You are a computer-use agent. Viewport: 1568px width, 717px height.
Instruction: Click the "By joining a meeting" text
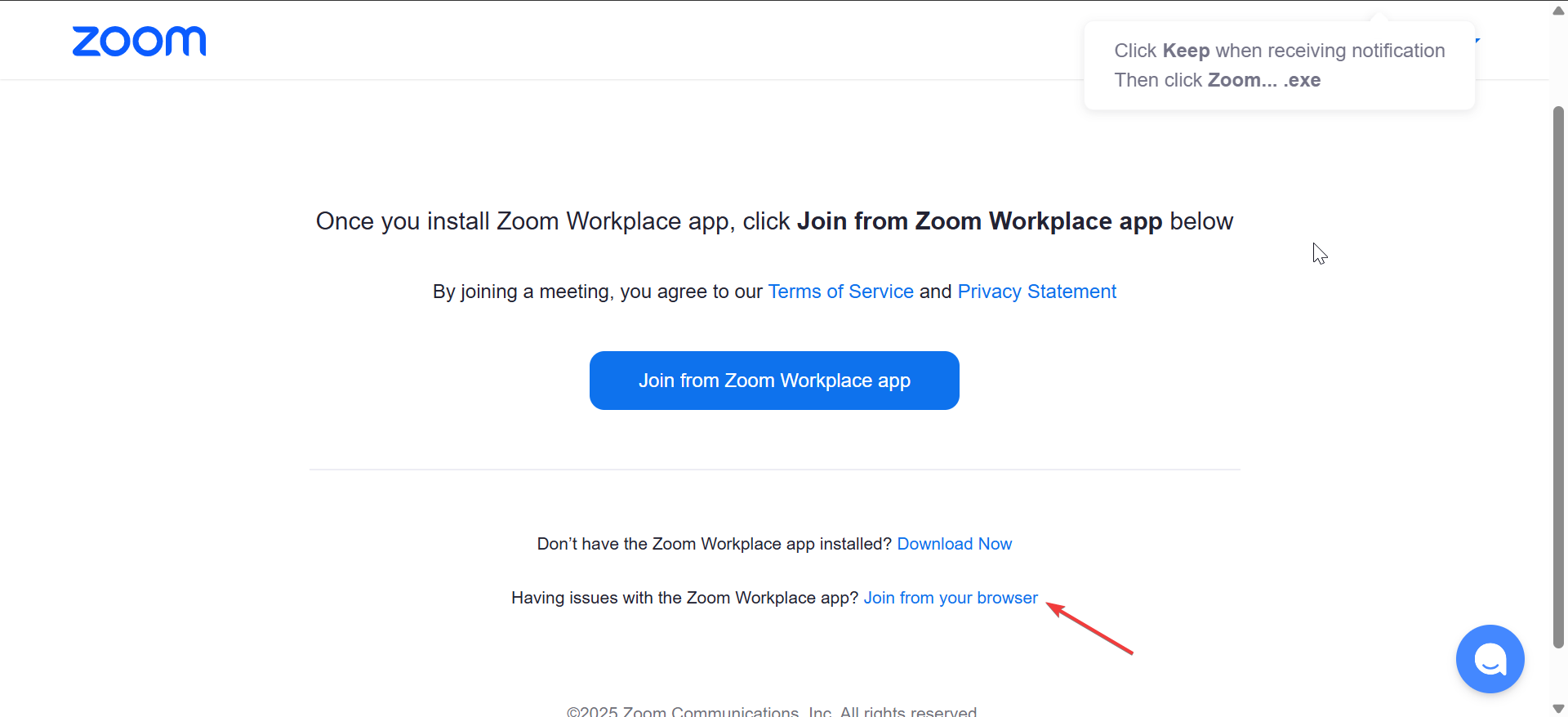[597, 292]
